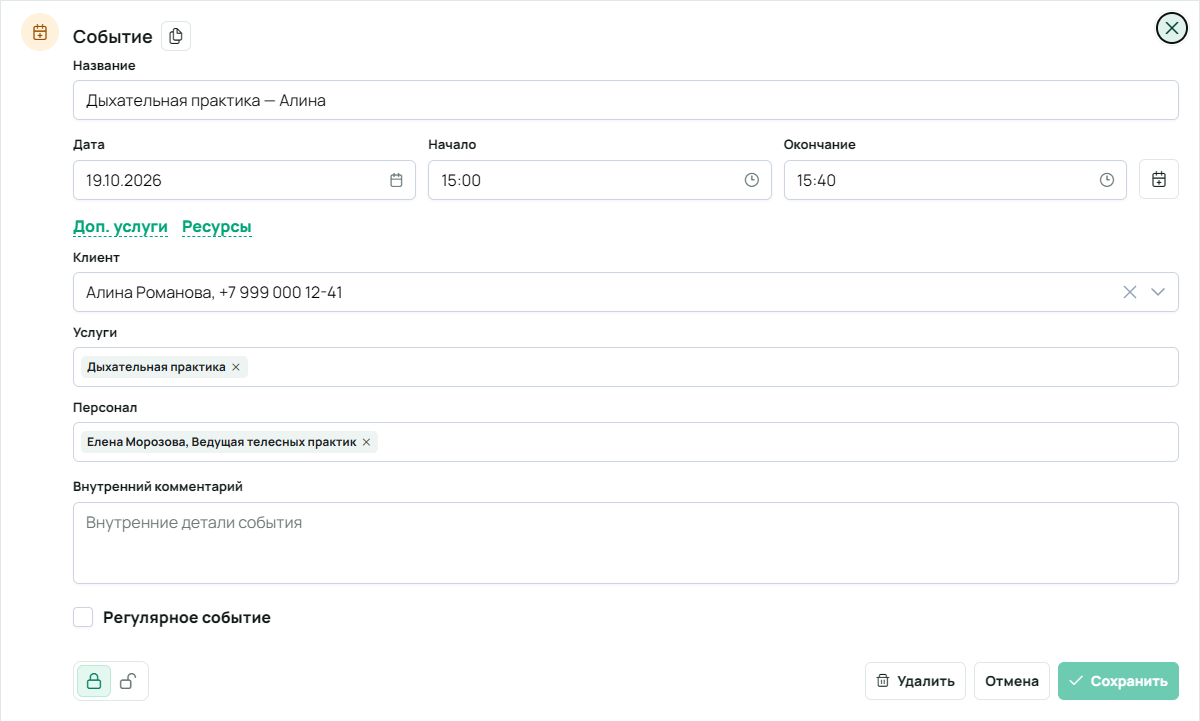Expand the Клиент dropdown list
Image resolution: width=1200 pixels, height=721 pixels.
click(1158, 292)
